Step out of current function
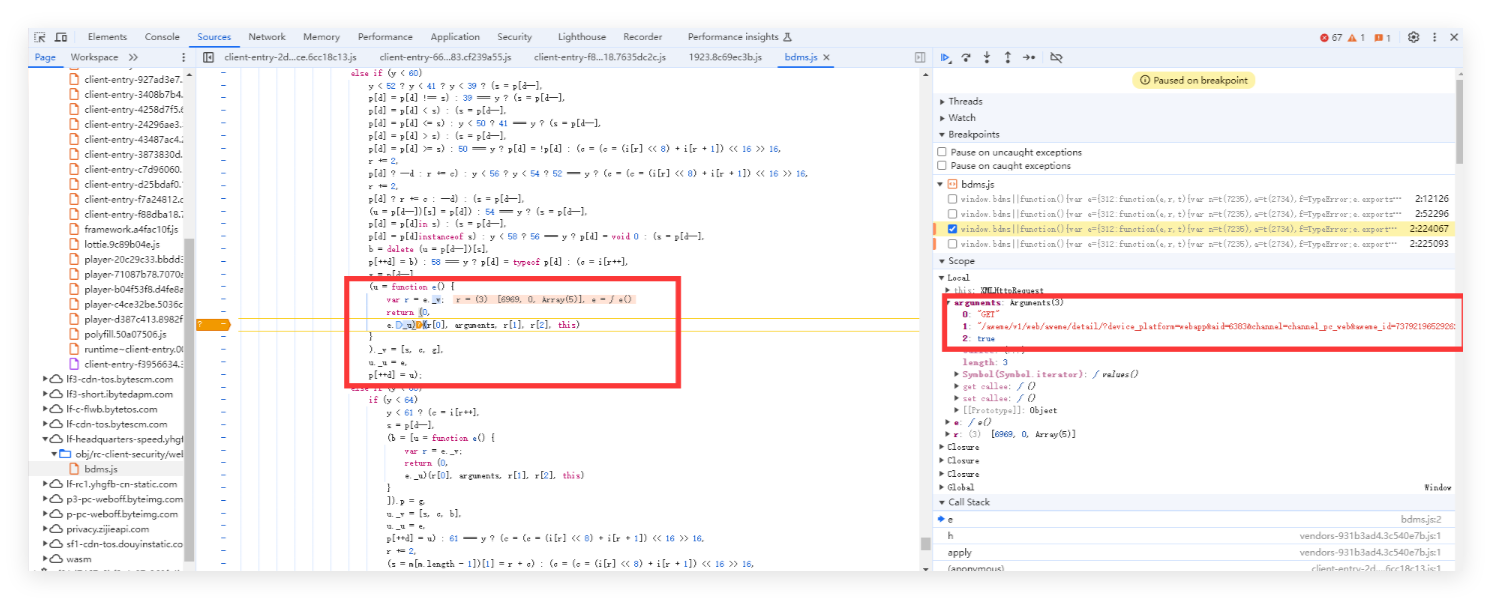1491x599 pixels. [x=1007, y=57]
